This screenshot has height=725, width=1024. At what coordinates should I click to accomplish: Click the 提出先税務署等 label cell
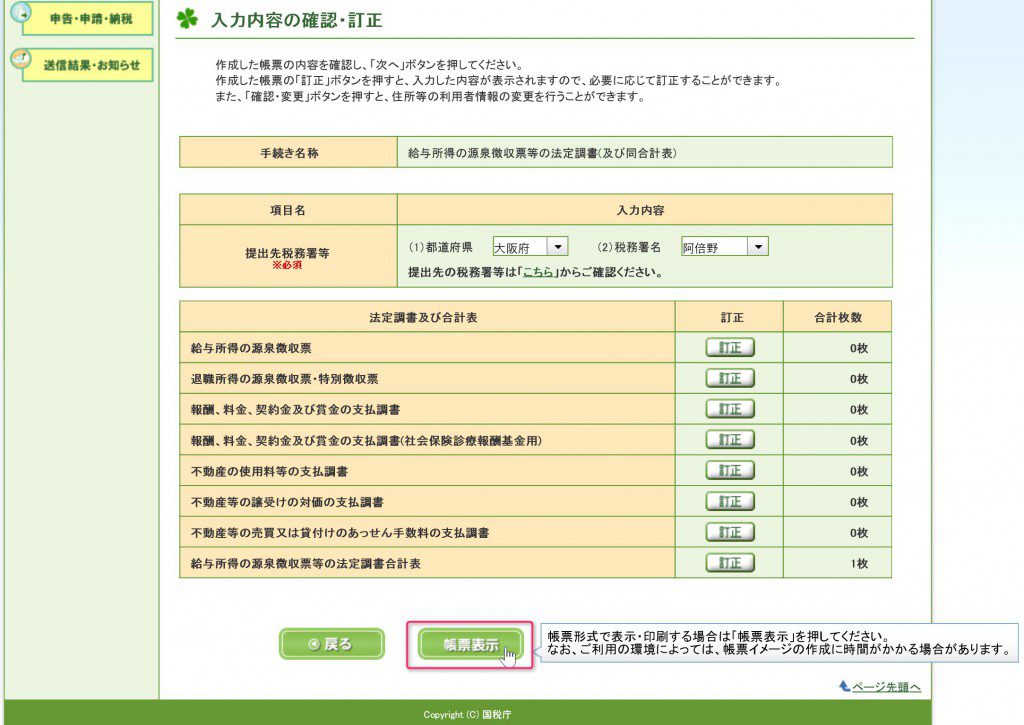coord(289,257)
